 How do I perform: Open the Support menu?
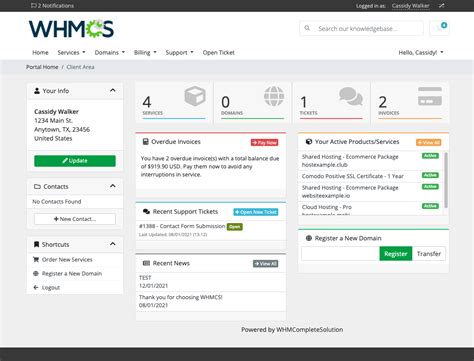pos(179,52)
